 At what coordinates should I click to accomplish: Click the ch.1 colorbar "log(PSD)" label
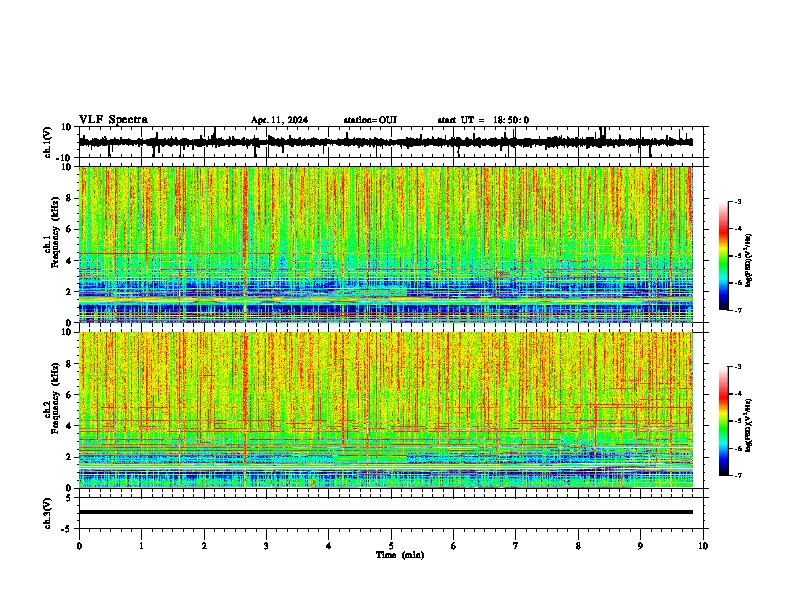[749, 261]
